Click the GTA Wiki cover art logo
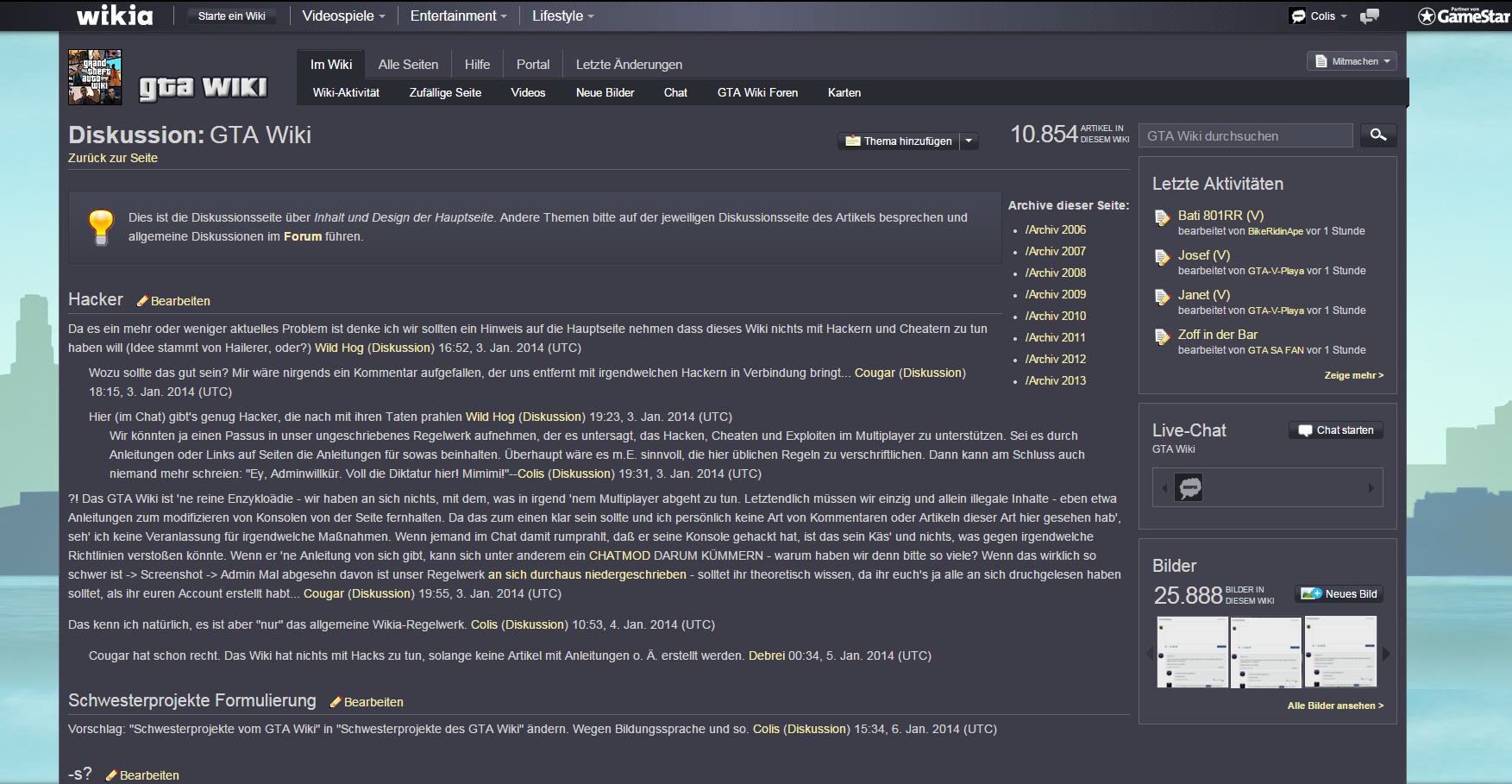1512x784 pixels. 95,78
